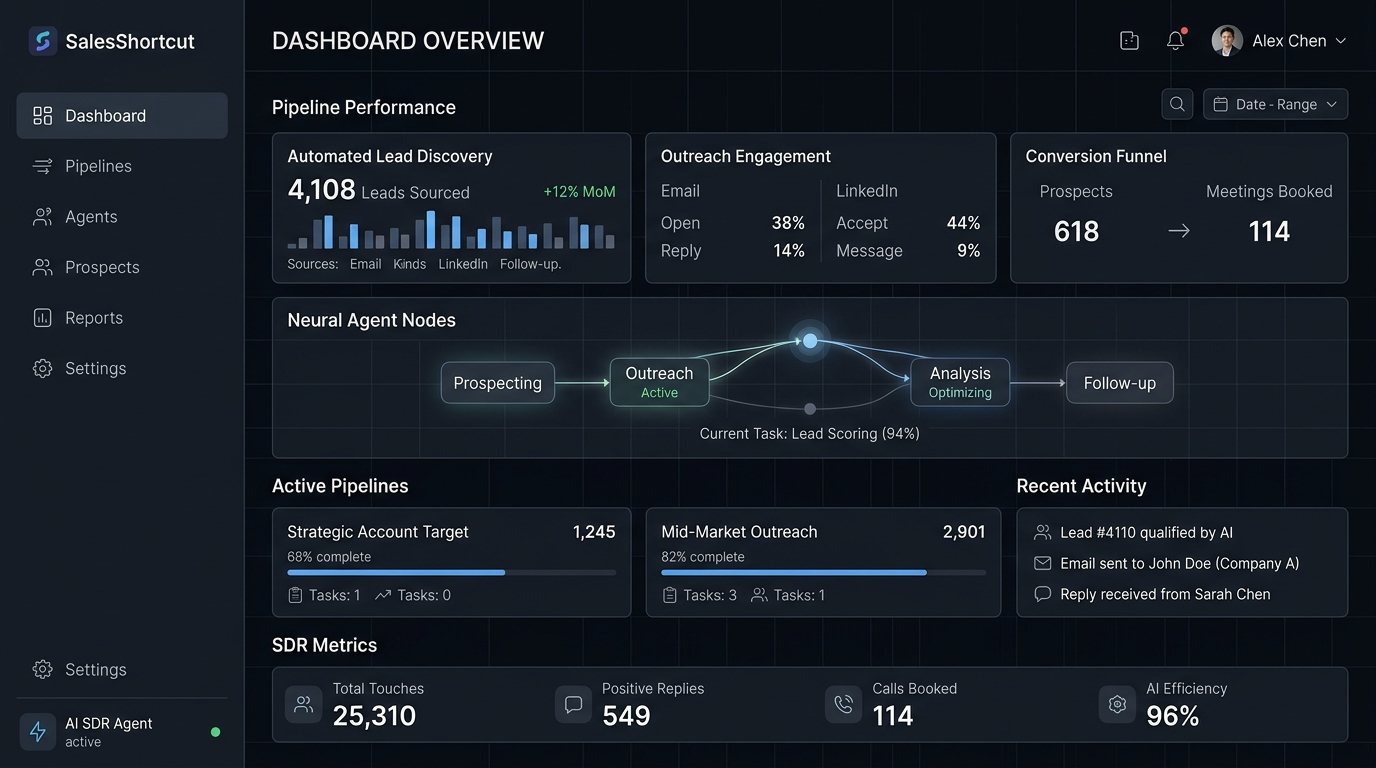Viewport: 1376px width, 768px height.
Task: Click the search magnifier button
Action: tap(1177, 104)
